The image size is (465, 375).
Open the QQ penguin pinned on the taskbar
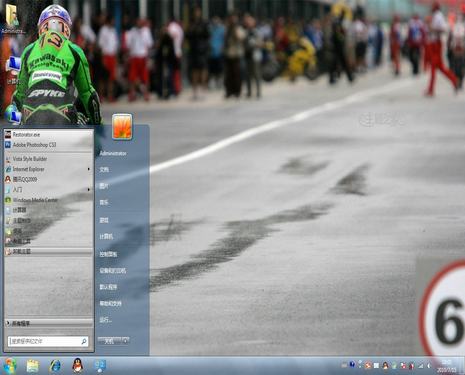pyautogui.click(x=78, y=366)
